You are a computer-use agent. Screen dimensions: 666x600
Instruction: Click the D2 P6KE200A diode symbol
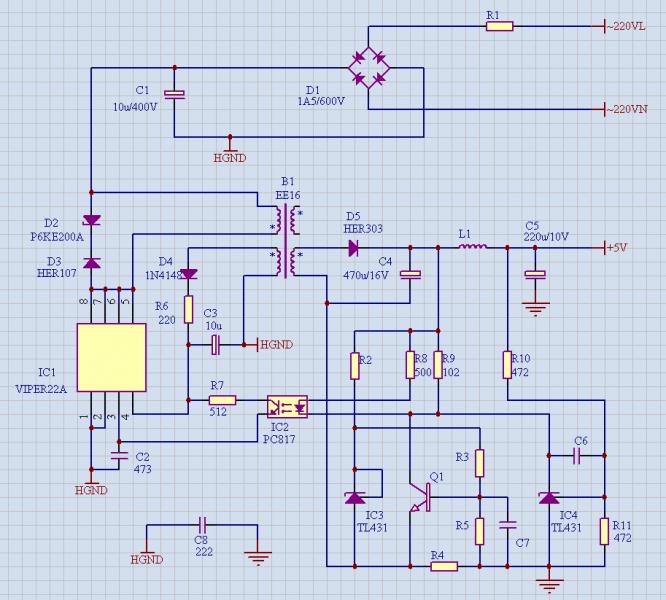[92, 220]
